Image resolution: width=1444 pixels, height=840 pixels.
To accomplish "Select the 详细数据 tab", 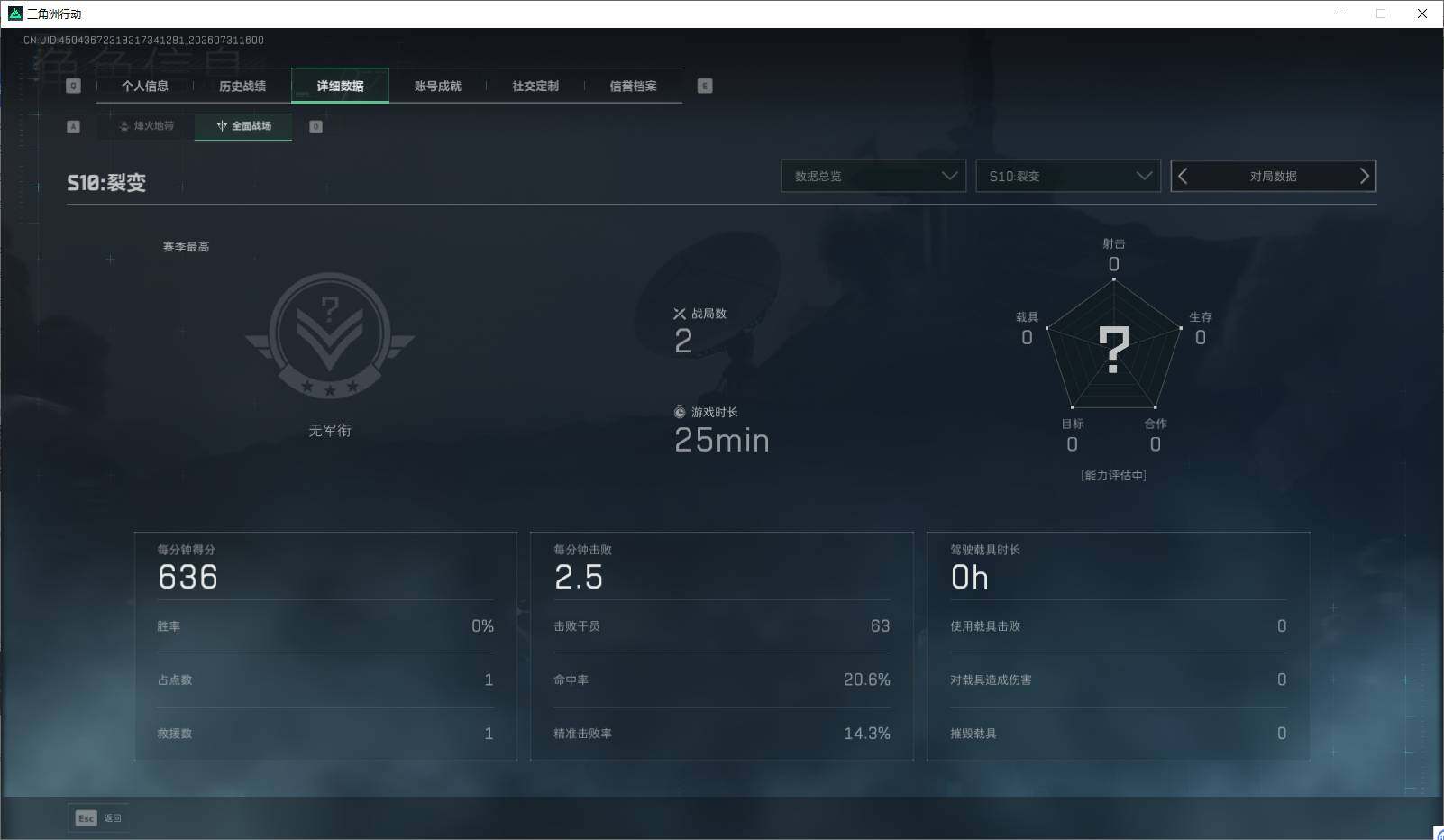I will [x=340, y=87].
